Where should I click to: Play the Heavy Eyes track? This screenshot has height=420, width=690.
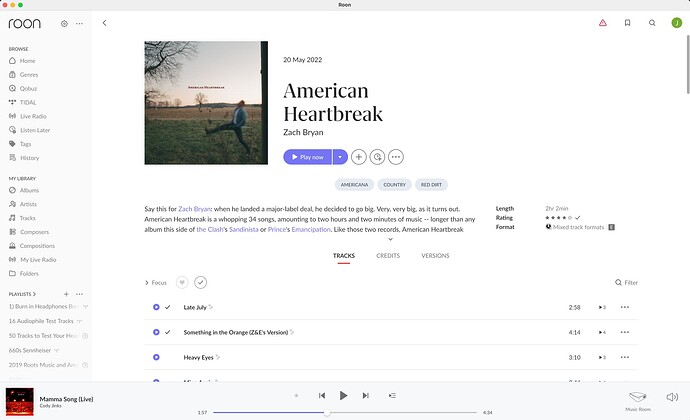tap(156, 357)
